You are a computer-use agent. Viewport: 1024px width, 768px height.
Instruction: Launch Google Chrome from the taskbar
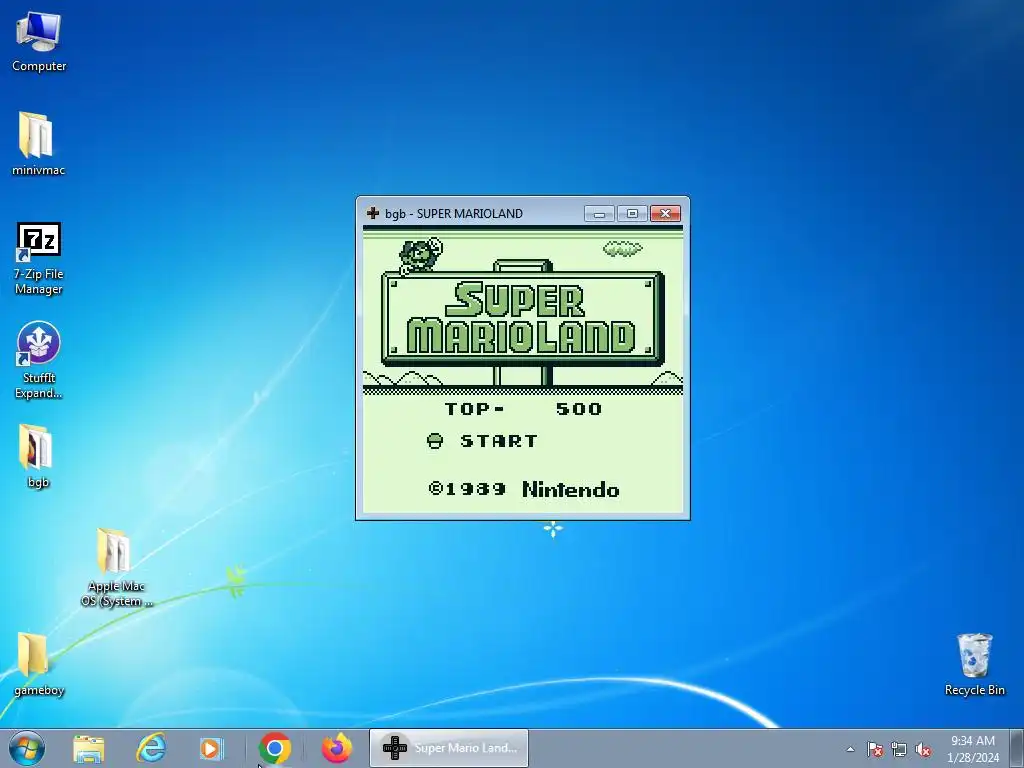click(275, 748)
